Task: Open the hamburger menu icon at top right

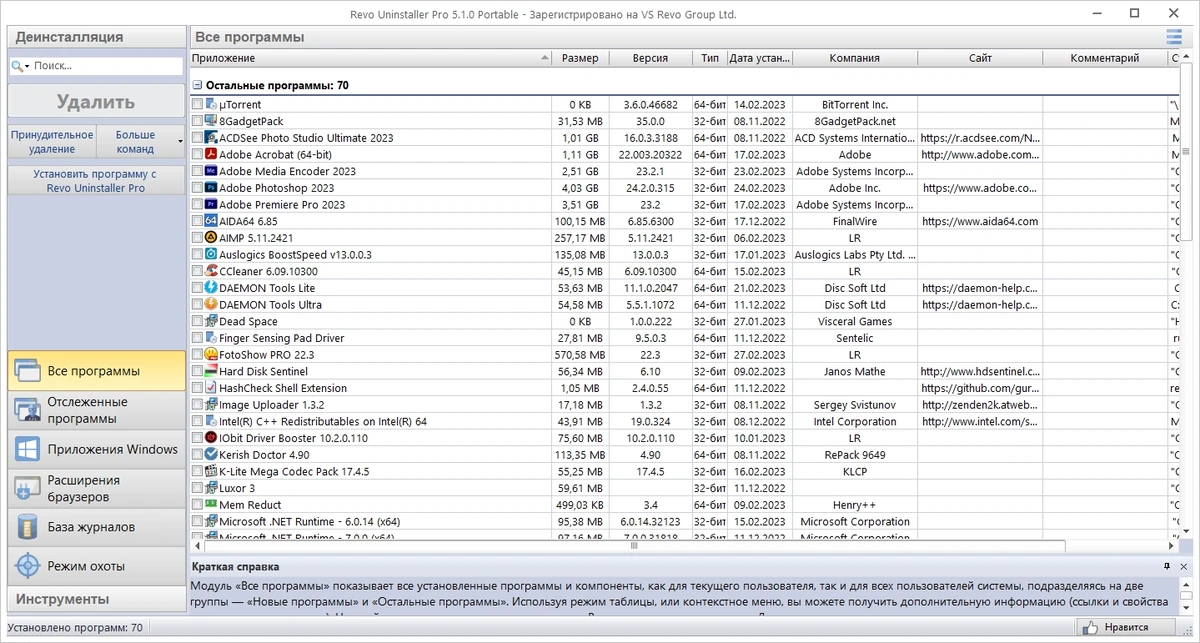Action: pos(1173,37)
